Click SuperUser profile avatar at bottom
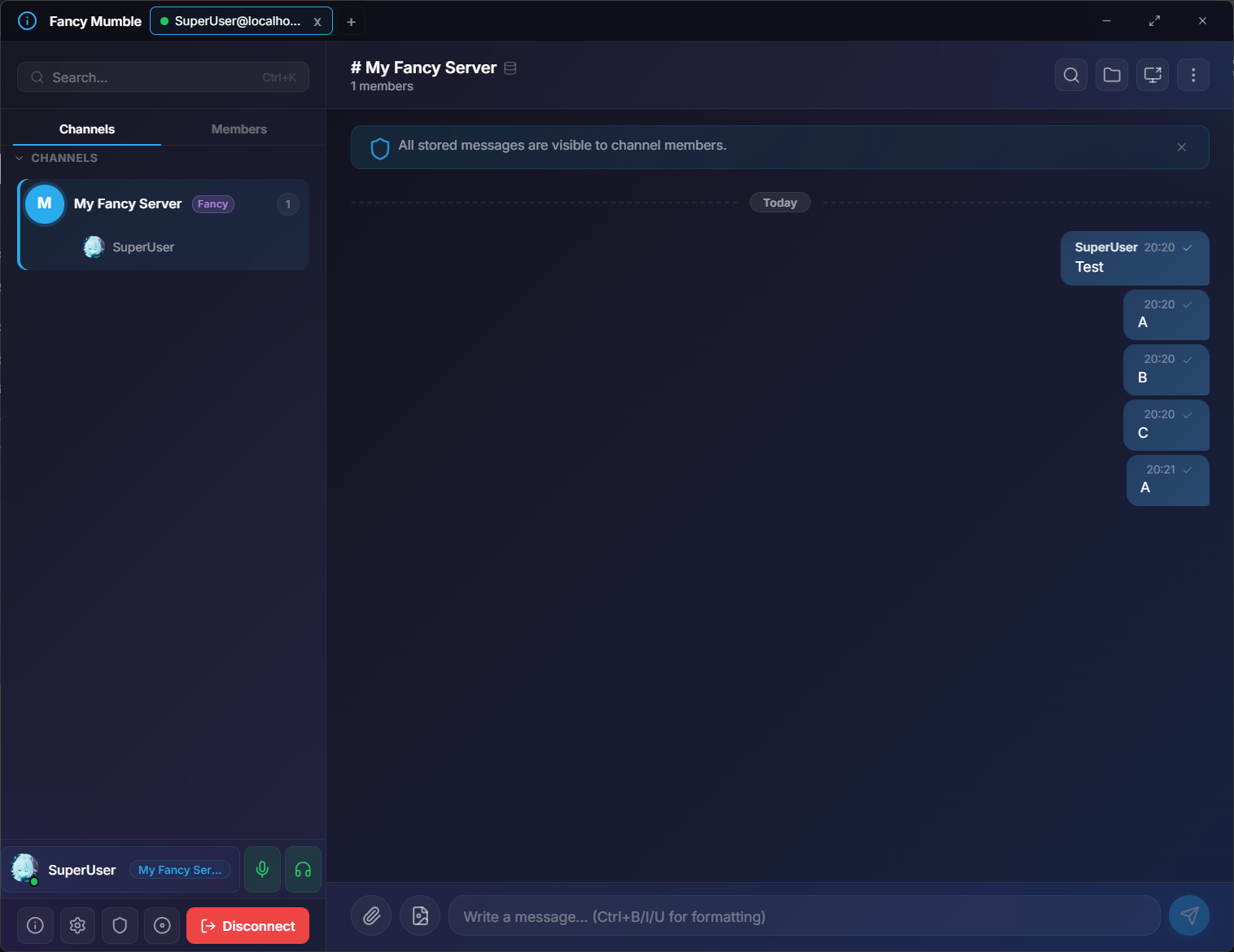The image size is (1234, 952). [24, 869]
